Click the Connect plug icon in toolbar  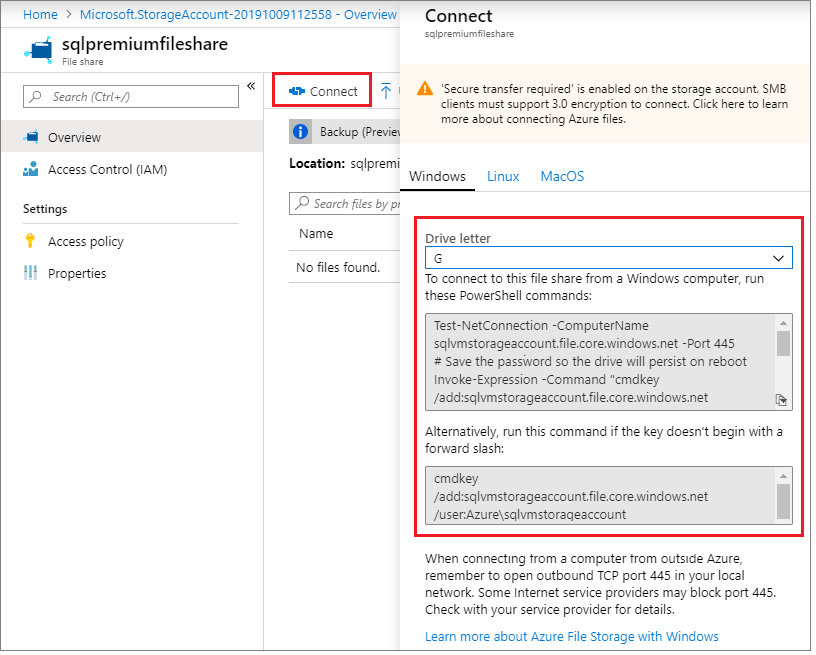pyautogui.click(x=296, y=91)
